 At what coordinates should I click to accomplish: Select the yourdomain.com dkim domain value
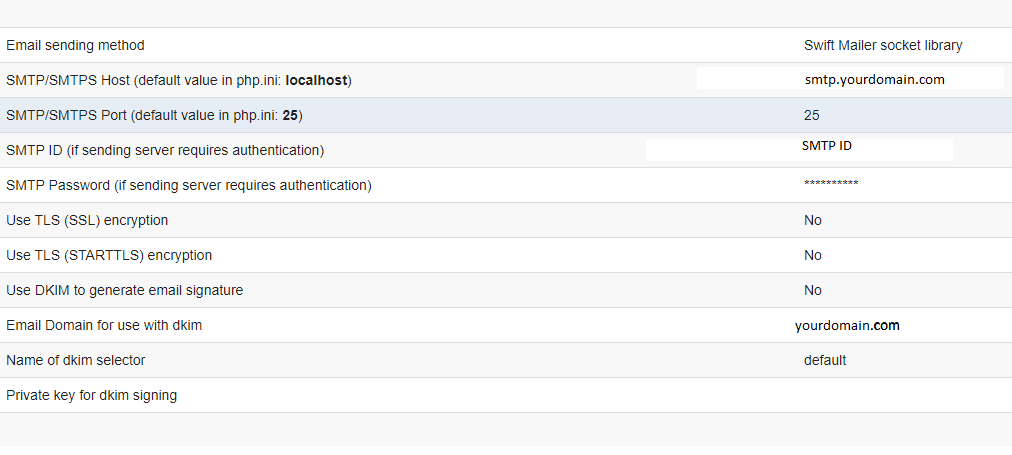[x=847, y=325]
